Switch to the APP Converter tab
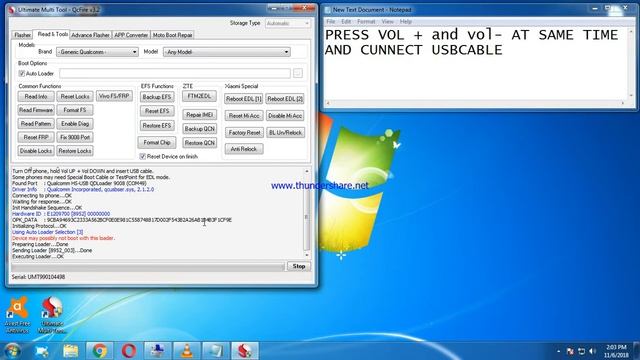640x360 pixels. [131, 35]
